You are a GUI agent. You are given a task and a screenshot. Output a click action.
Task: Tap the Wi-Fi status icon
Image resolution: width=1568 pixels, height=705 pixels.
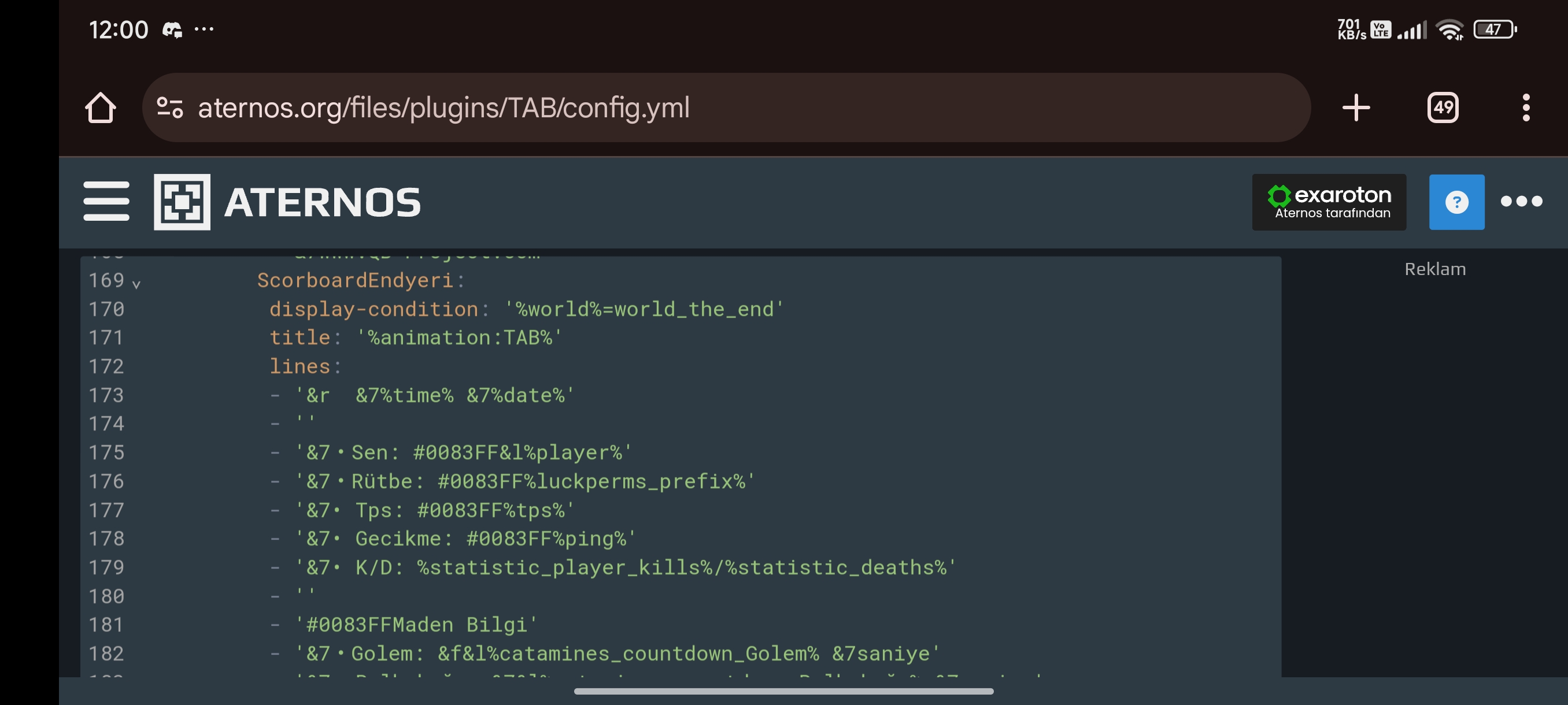pos(1450,29)
